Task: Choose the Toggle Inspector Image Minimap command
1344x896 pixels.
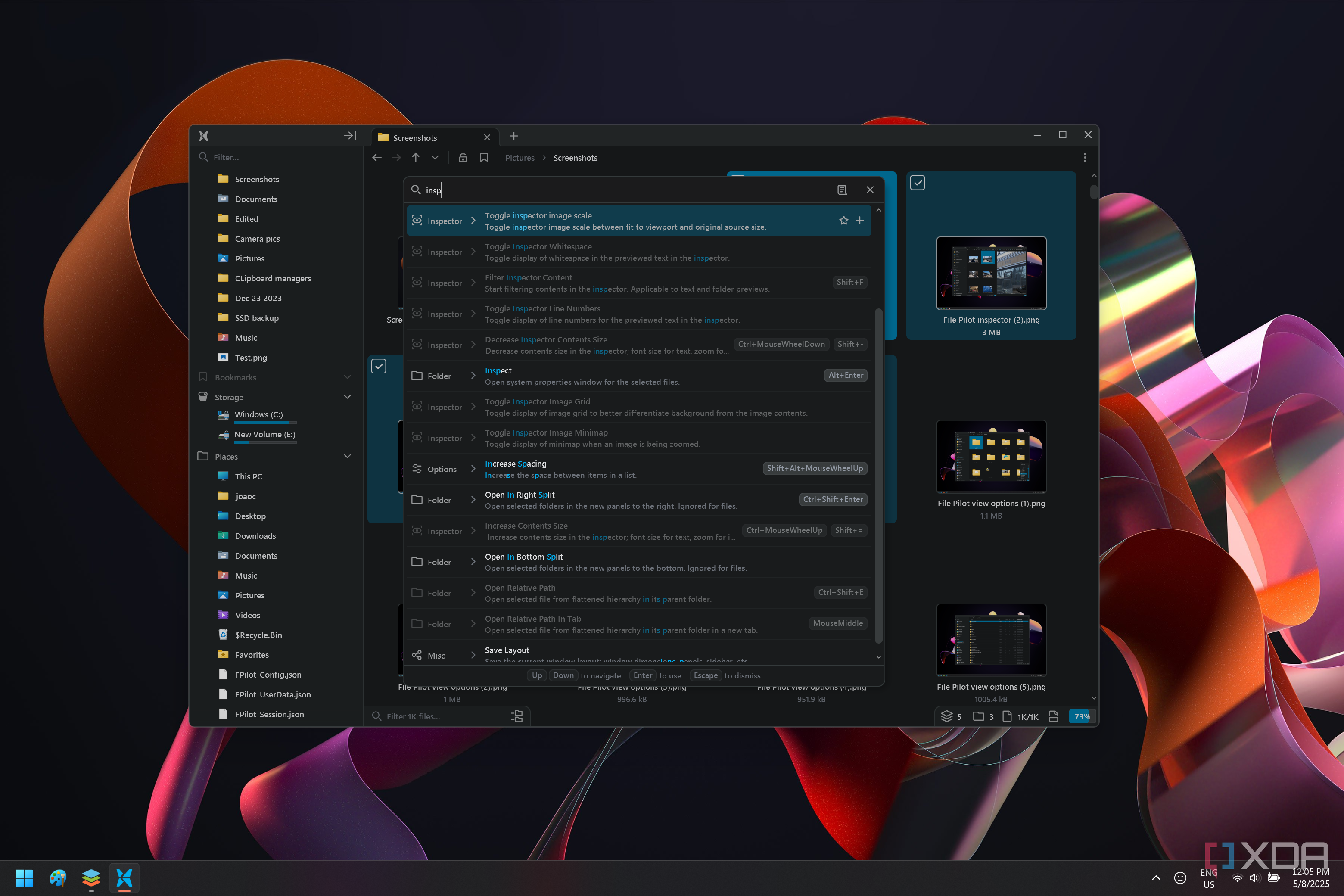Action: [639, 438]
